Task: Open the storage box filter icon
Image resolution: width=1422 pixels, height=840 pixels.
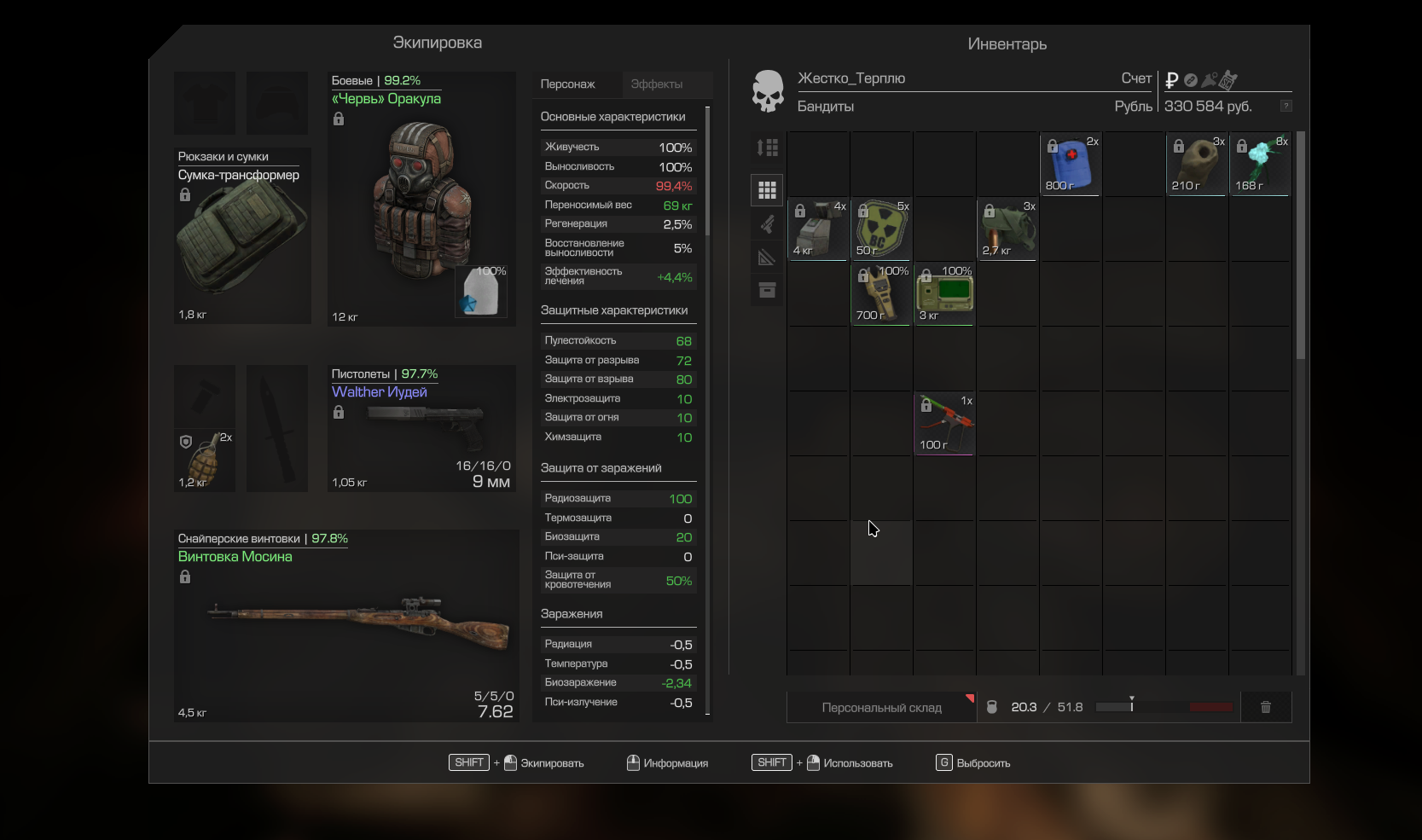Action: (x=767, y=291)
